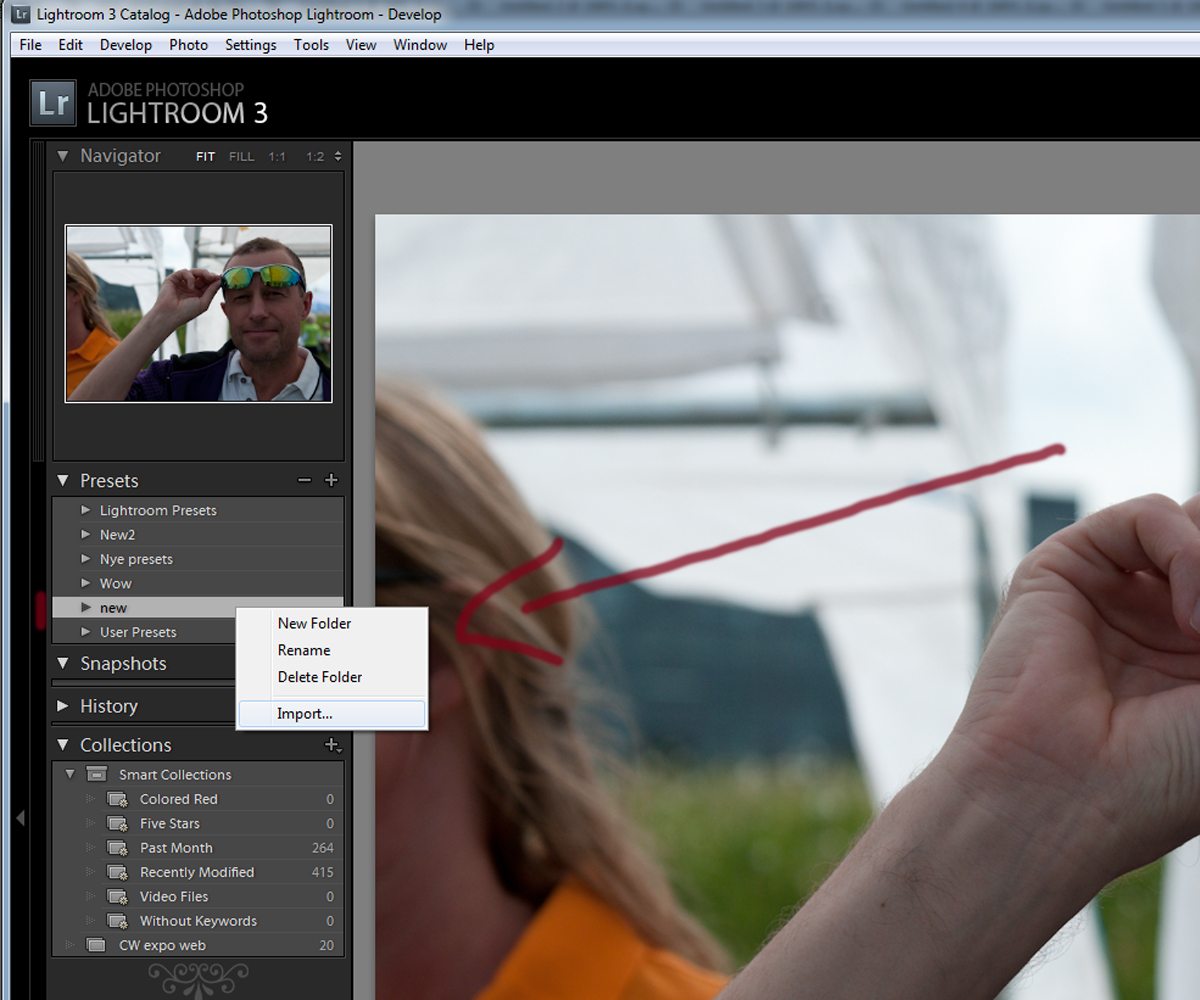Open the Develop menu
The width and height of the screenshot is (1200, 1000).
(x=126, y=45)
